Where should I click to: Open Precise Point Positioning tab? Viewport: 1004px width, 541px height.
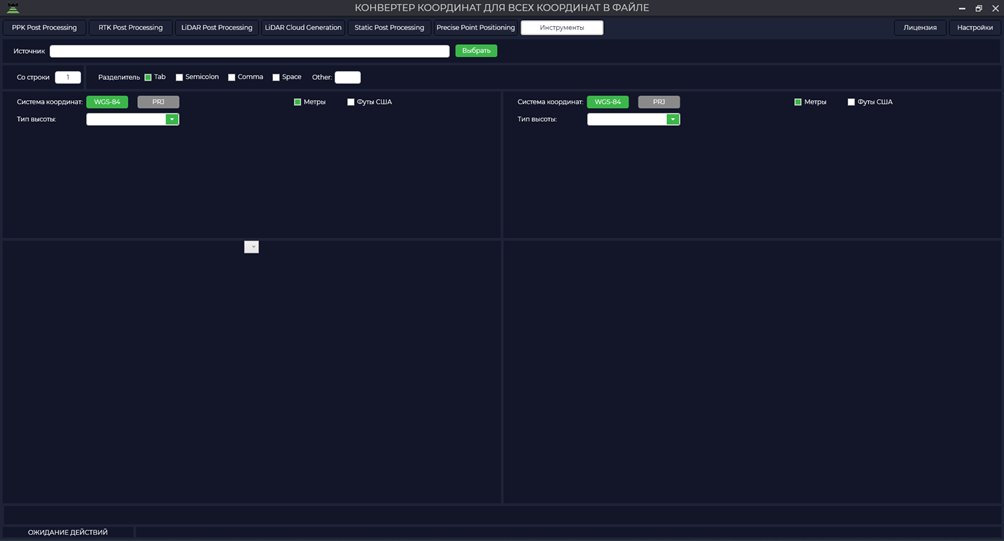[x=476, y=28]
